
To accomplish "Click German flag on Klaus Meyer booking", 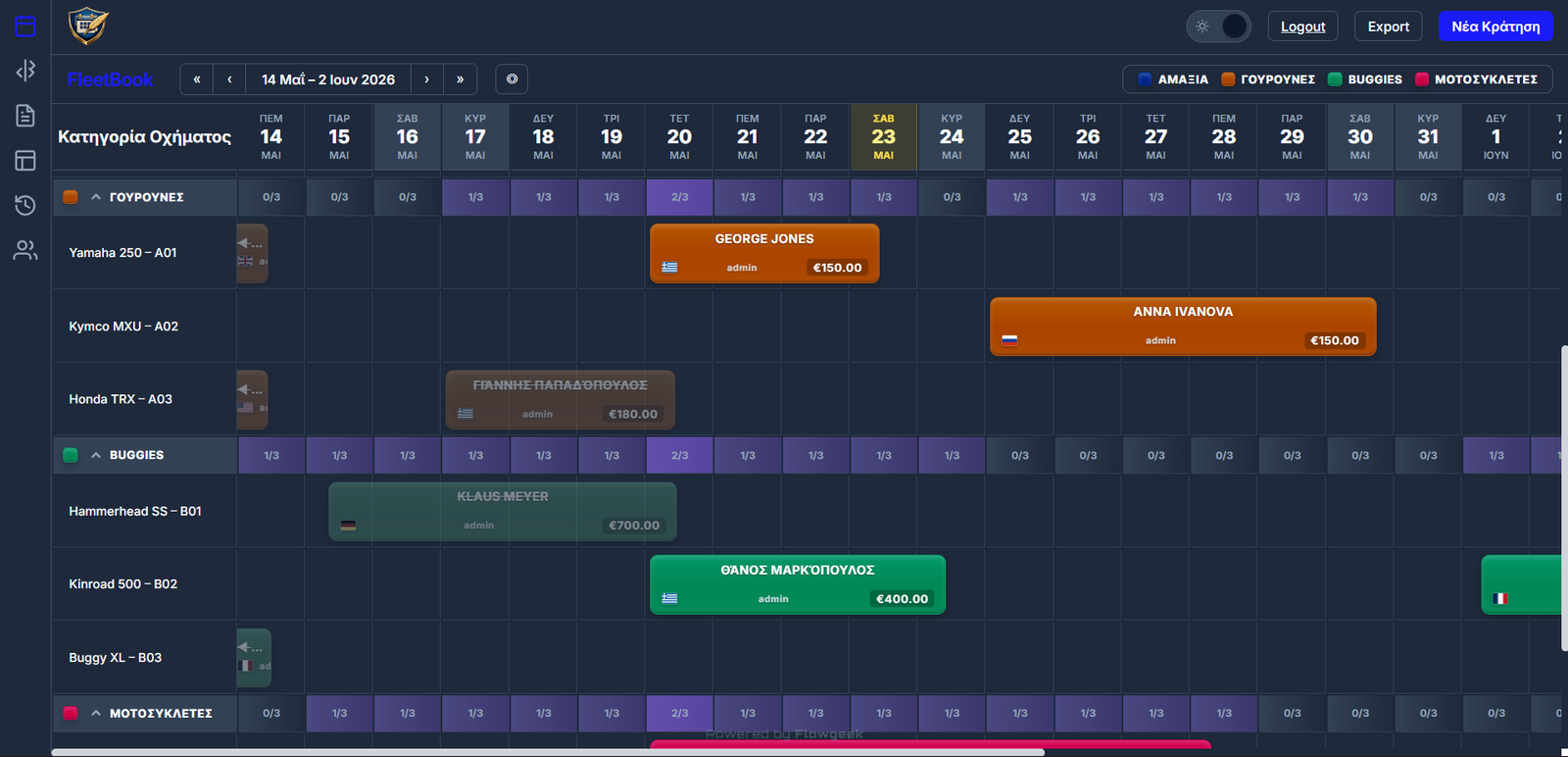I will pyautogui.click(x=348, y=525).
